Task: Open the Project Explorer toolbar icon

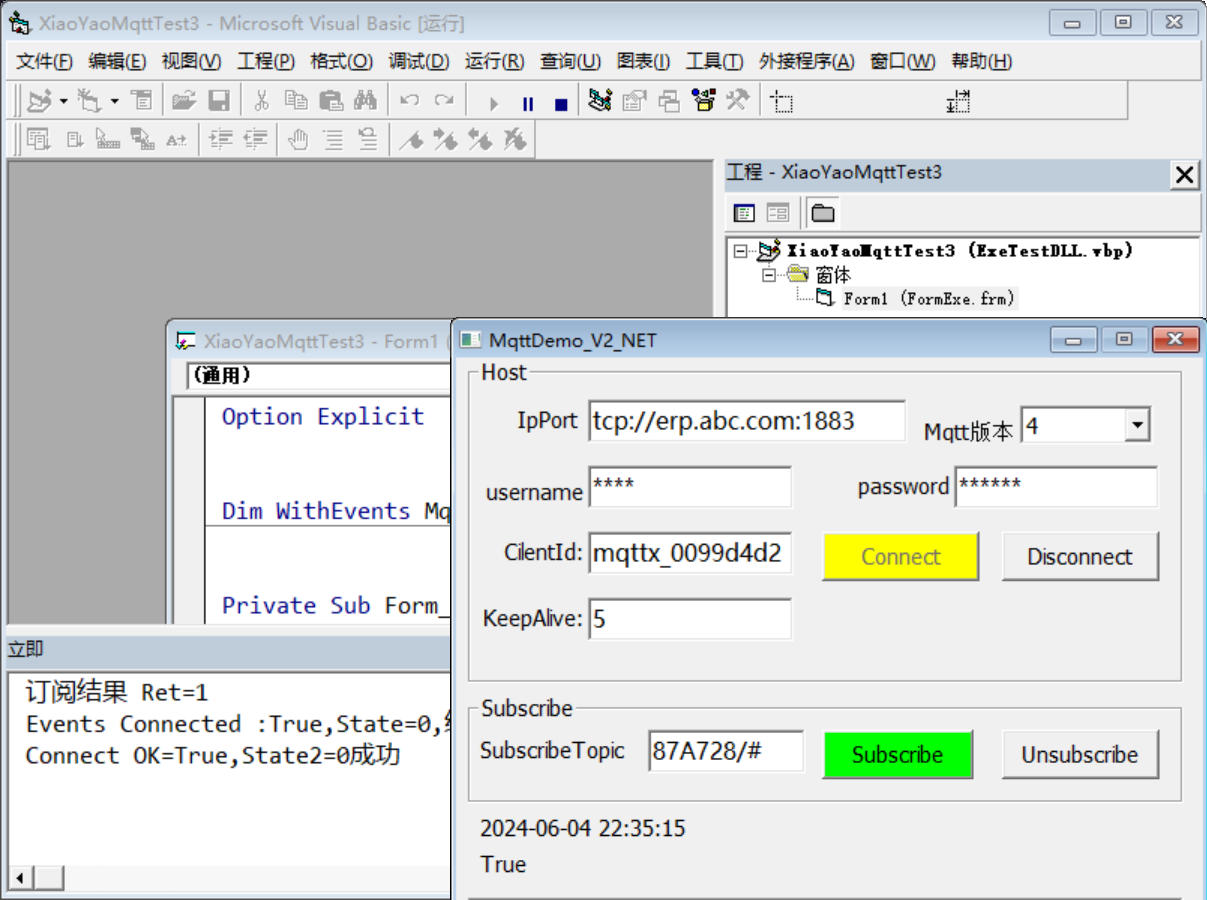Action: (x=599, y=101)
